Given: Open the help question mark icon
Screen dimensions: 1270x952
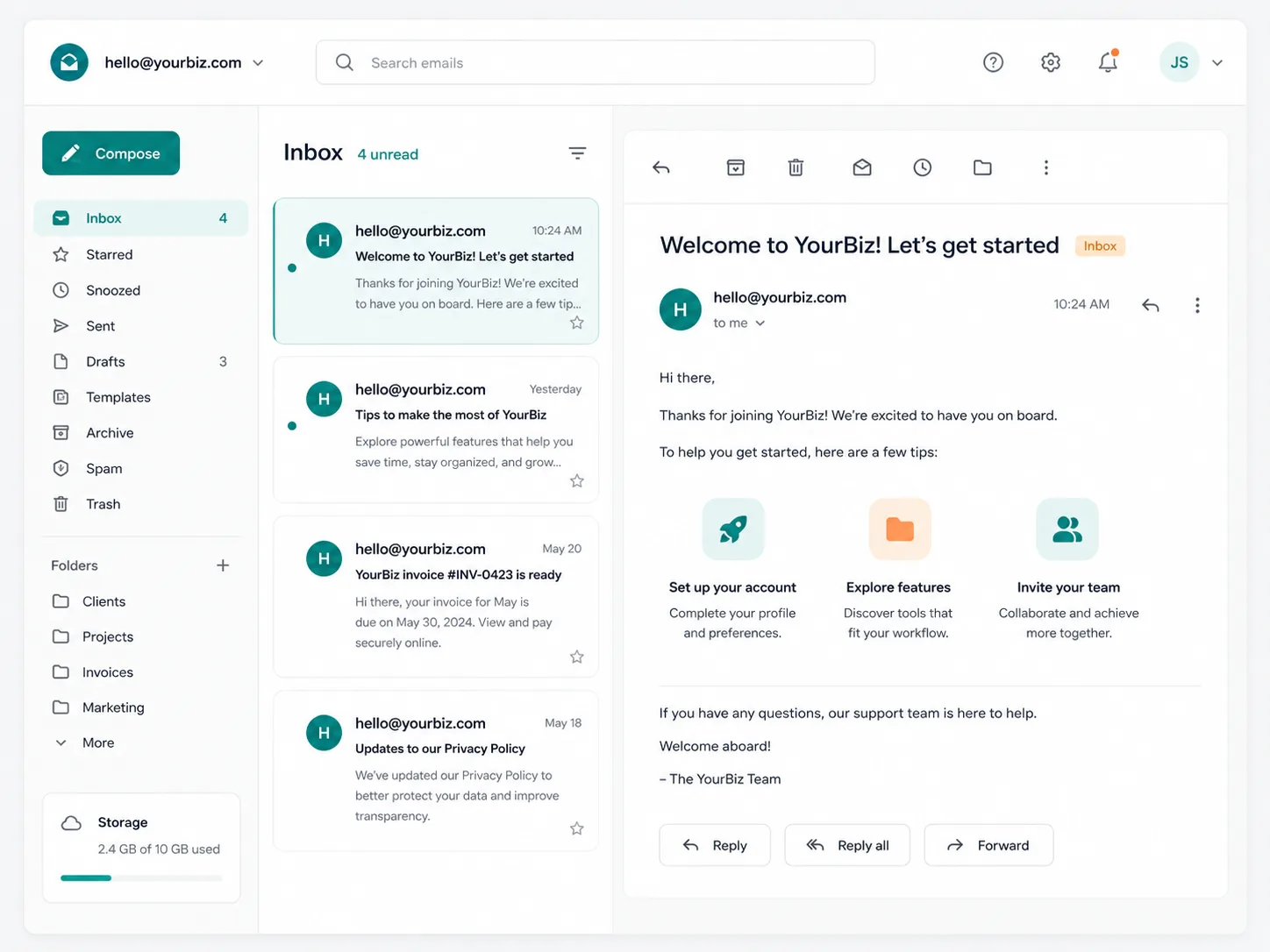Looking at the screenshot, I should (993, 62).
